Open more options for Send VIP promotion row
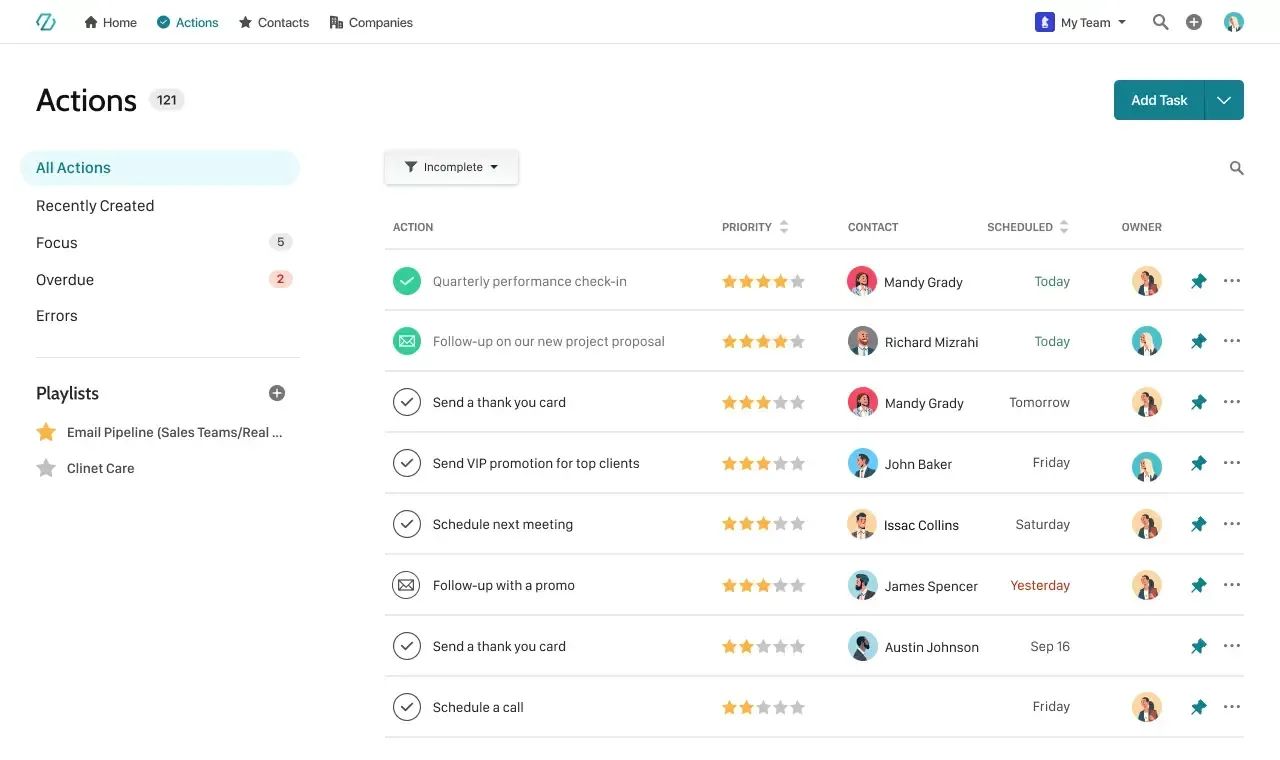The image size is (1280, 760). [1232, 463]
